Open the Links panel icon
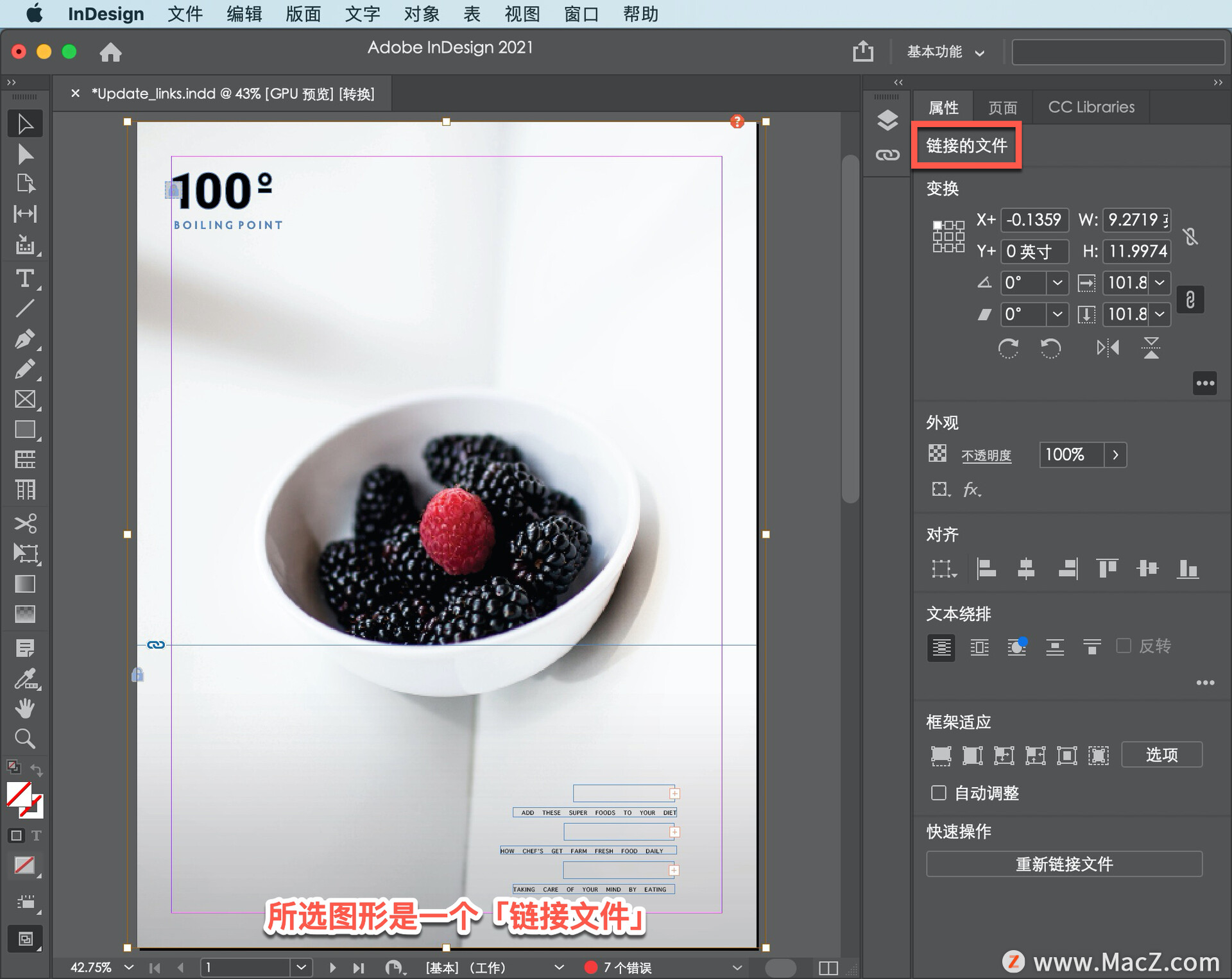1232x979 pixels. click(887, 155)
